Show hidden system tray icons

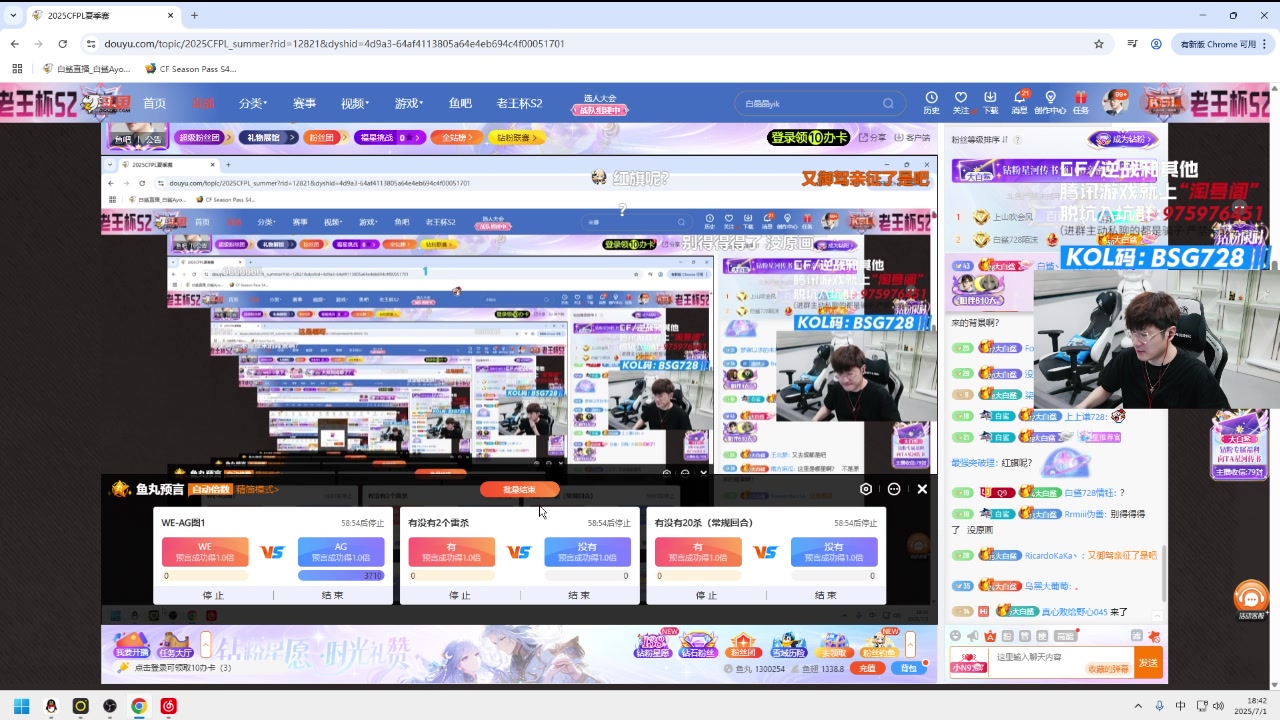coord(1137,705)
